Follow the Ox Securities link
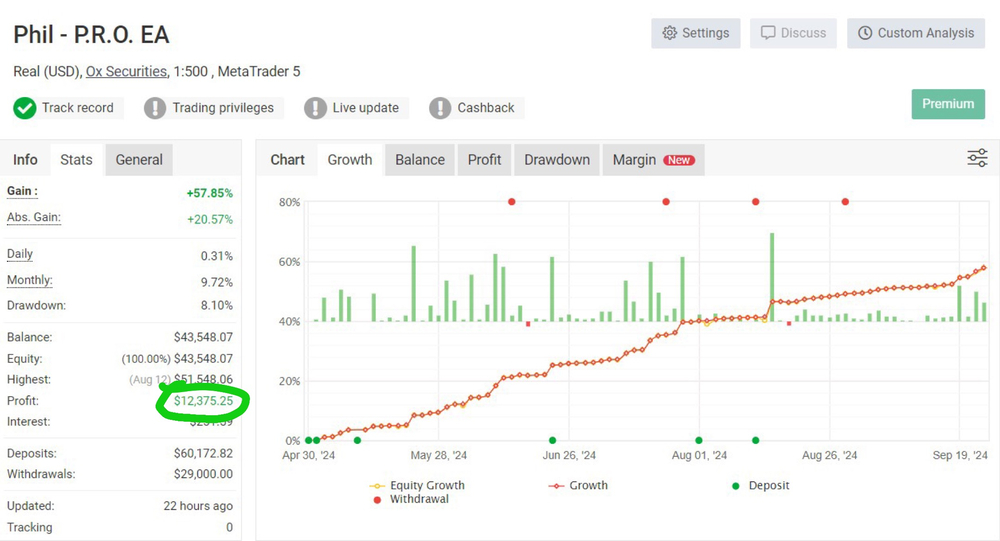 tap(126, 71)
